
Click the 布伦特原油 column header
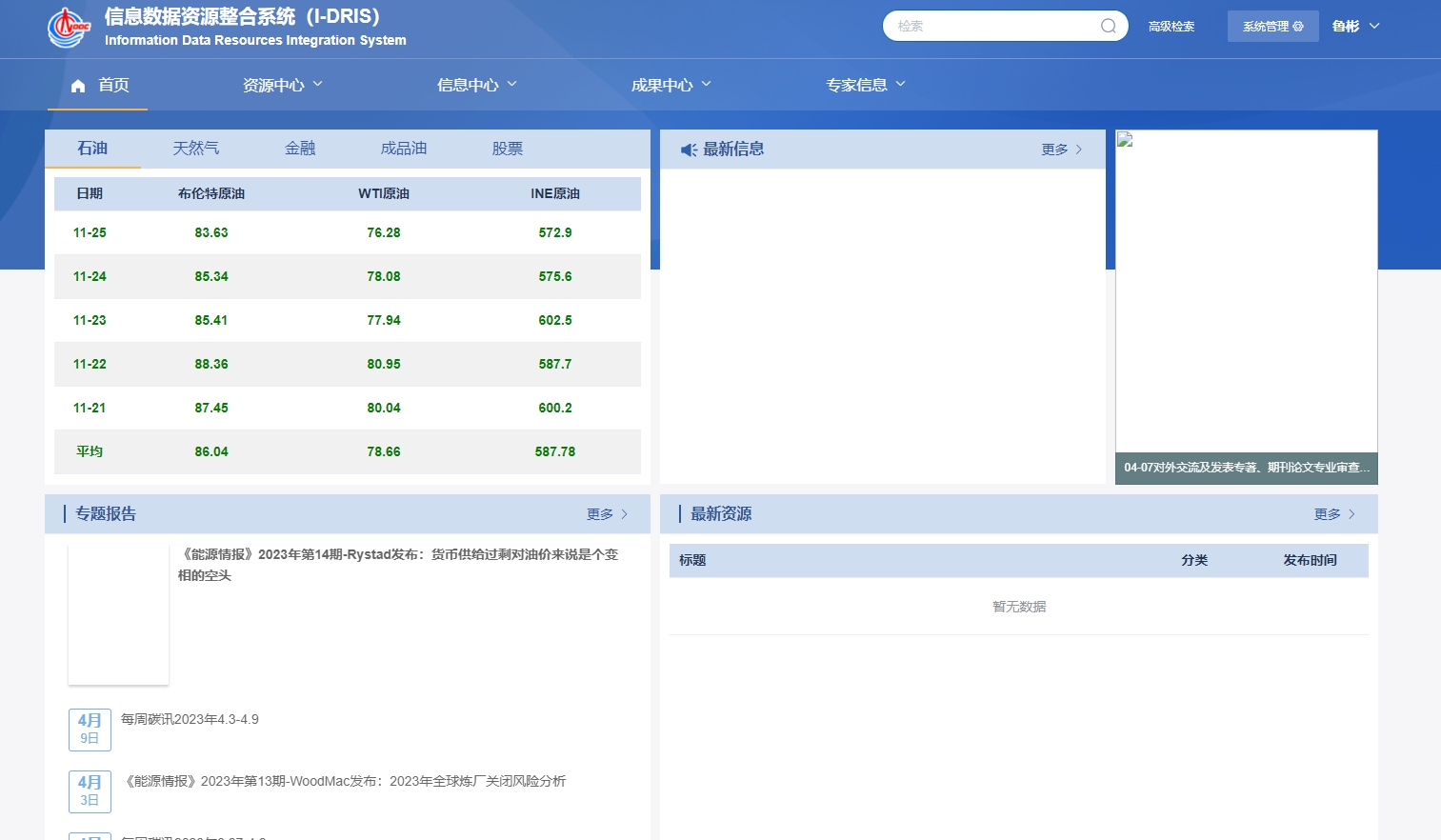point(211,193)
